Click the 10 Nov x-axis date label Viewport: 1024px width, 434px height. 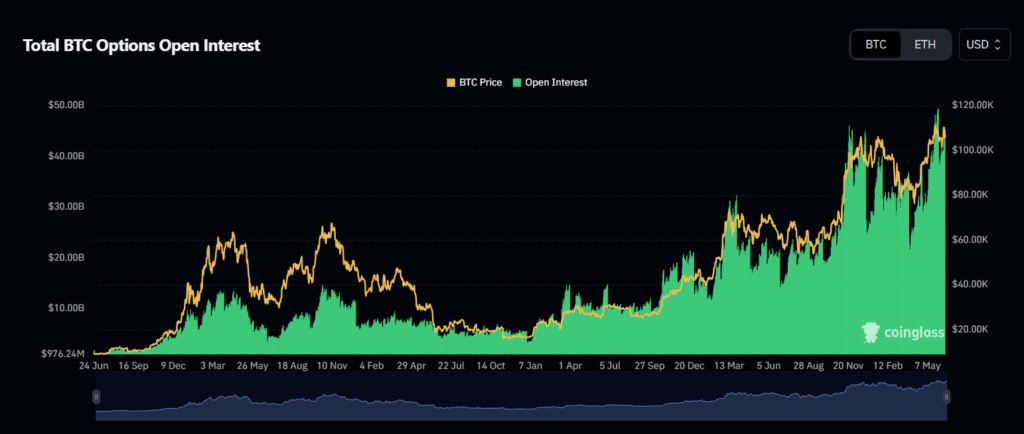(331, 366)
